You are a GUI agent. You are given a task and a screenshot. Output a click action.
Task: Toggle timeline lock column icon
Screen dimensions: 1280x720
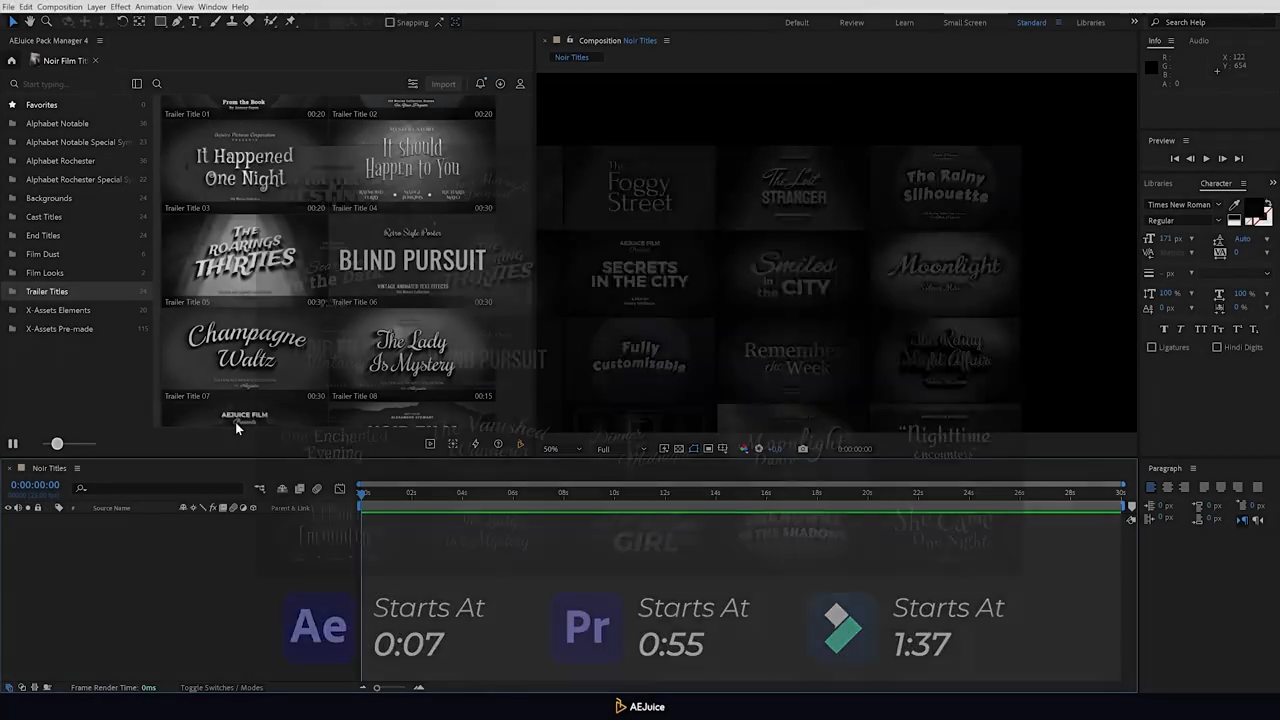pyautogui.click(x=38, y=508)
